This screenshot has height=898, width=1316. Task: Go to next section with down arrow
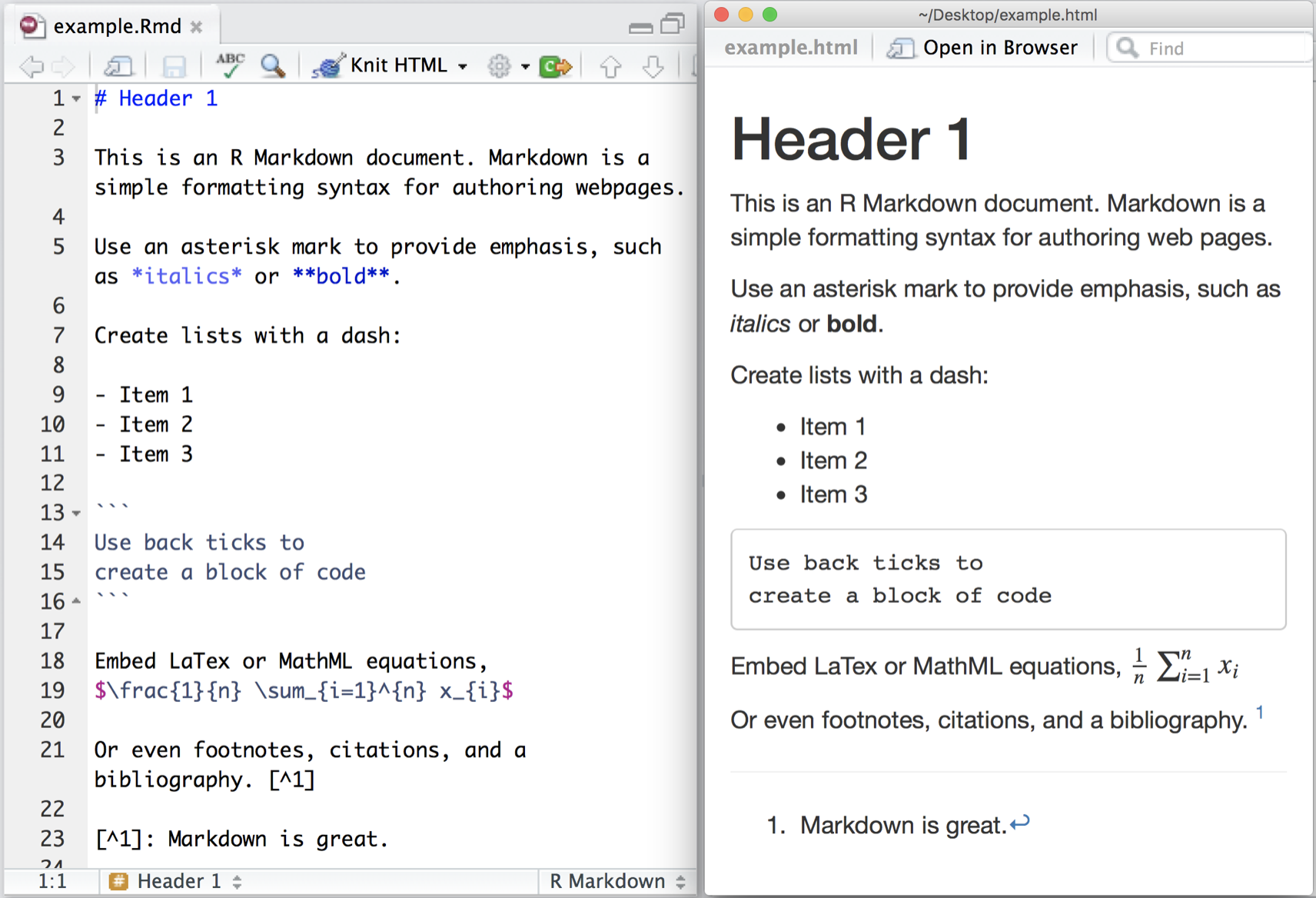pos(653,67)
